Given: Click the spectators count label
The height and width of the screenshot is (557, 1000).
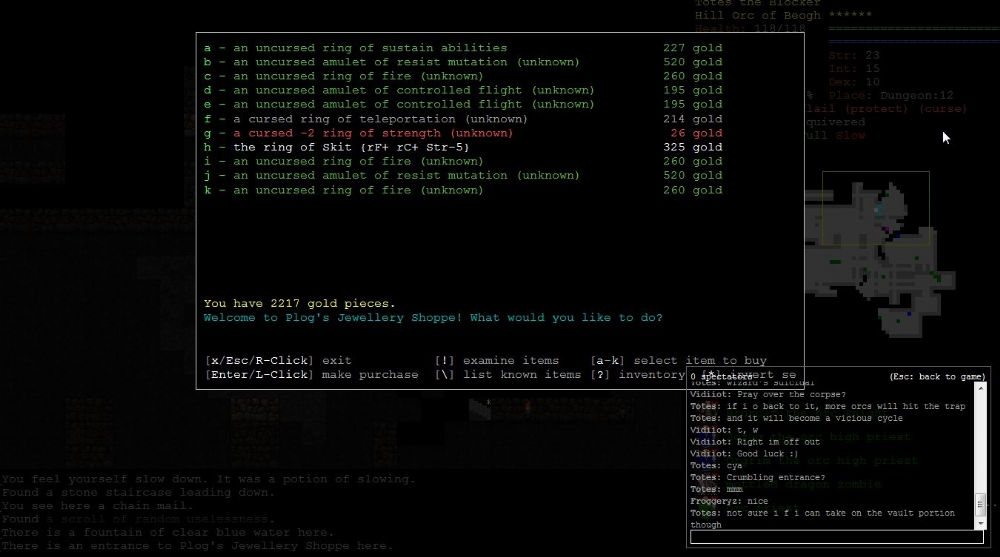Looking at the screenshot, I should pos(721,377).
